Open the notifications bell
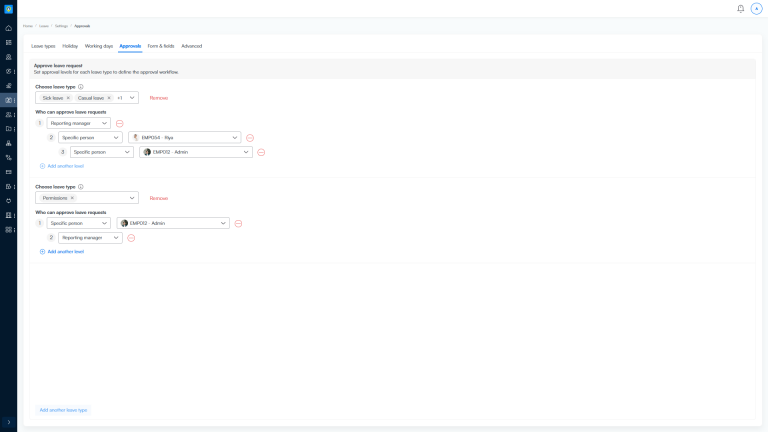768x432 pixels. 741,8
